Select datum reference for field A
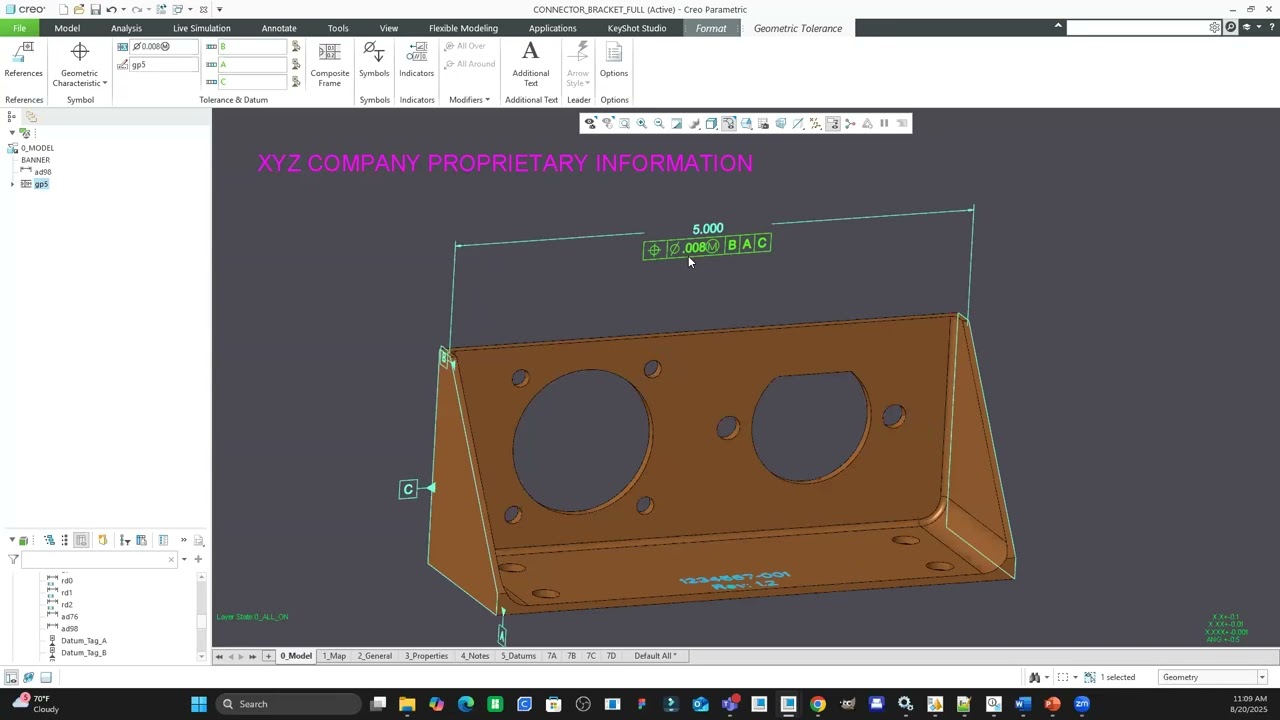Viewport: 1280px width, 720px height. tap(296, 65)
